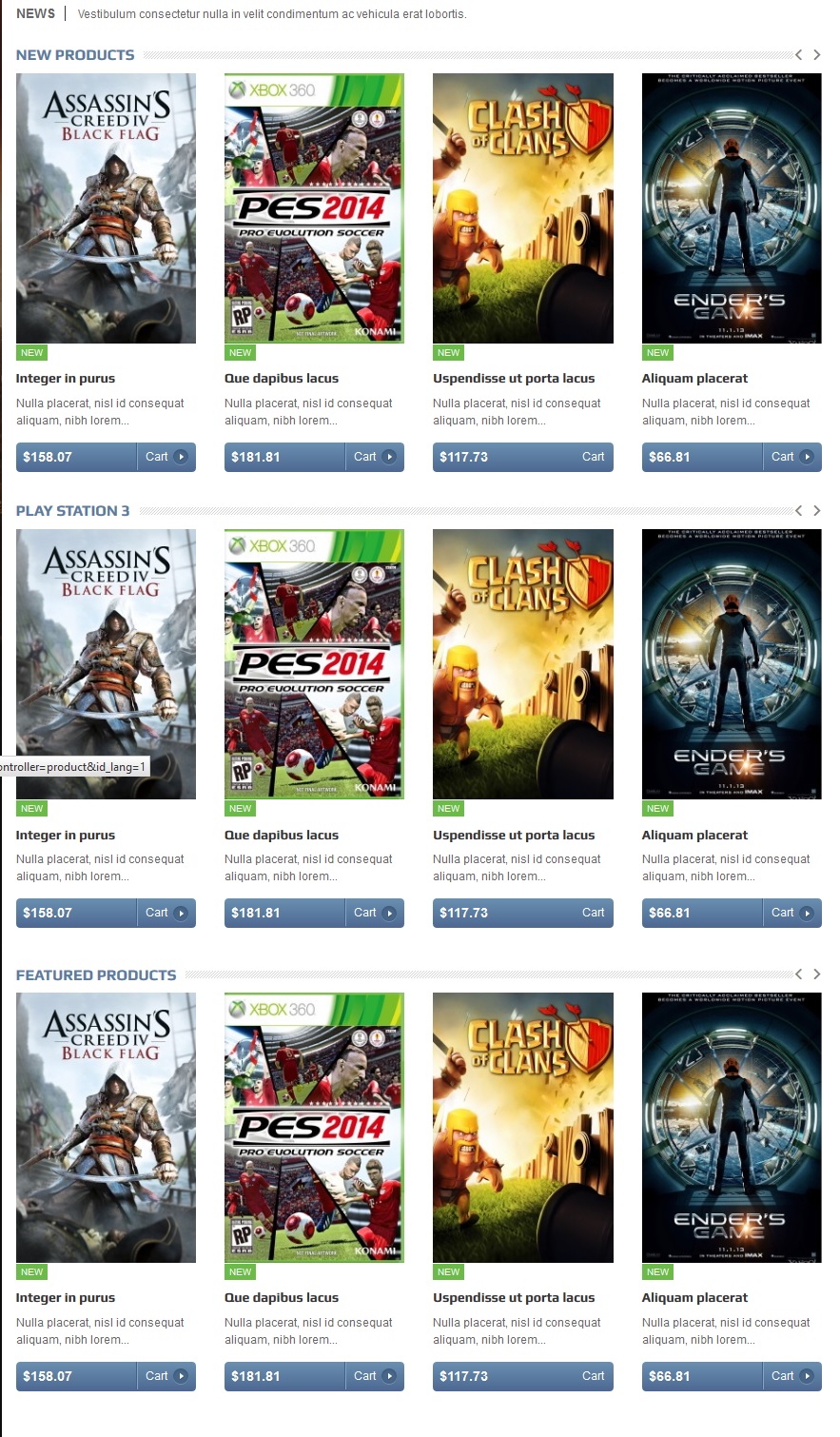Click 'Que dapibus lacus' title in Play Station 3

tap(282, 836)
